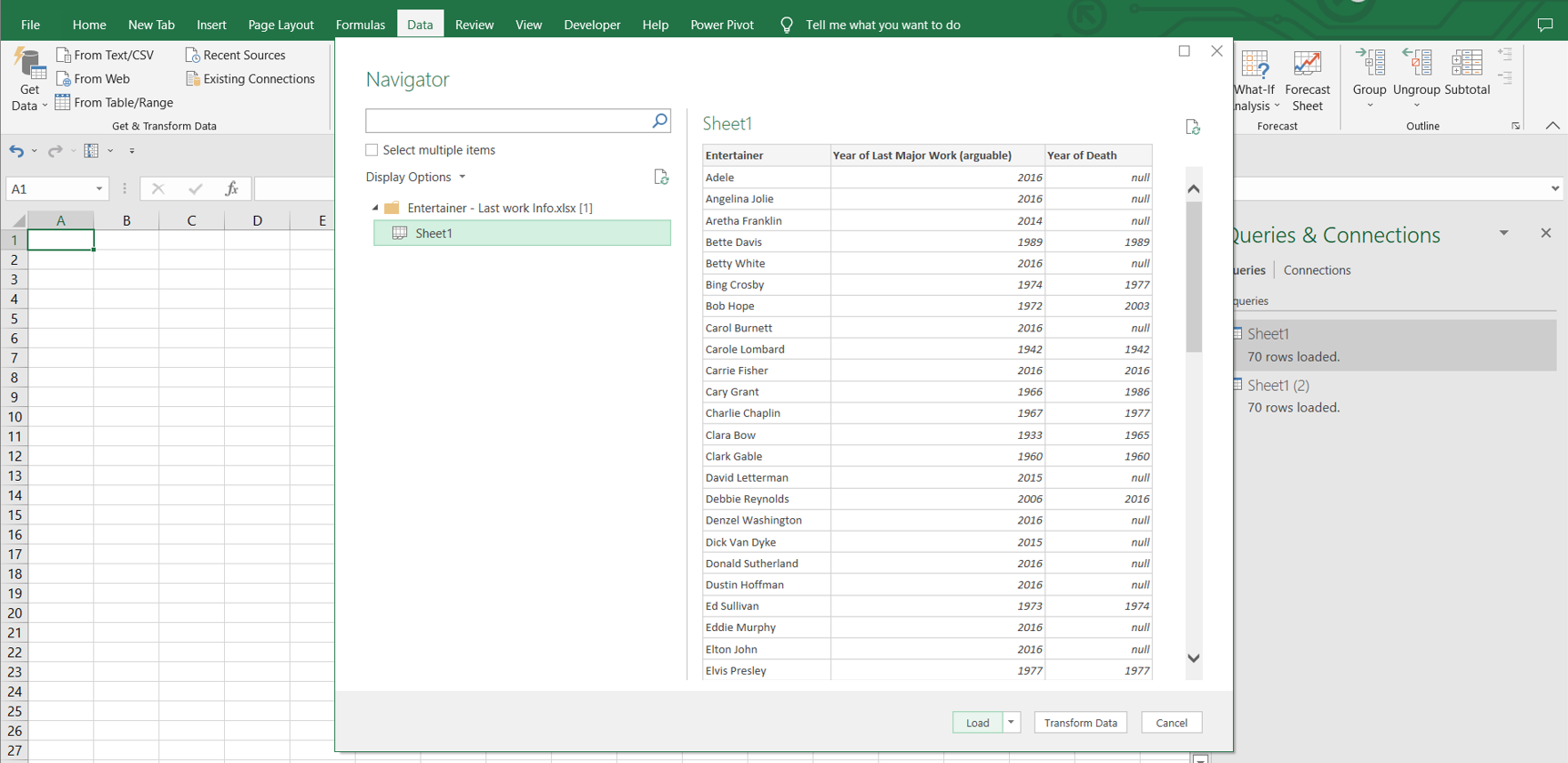Switch to Connections tab in the pane
1568x763 pixels.
(1317, 270)
